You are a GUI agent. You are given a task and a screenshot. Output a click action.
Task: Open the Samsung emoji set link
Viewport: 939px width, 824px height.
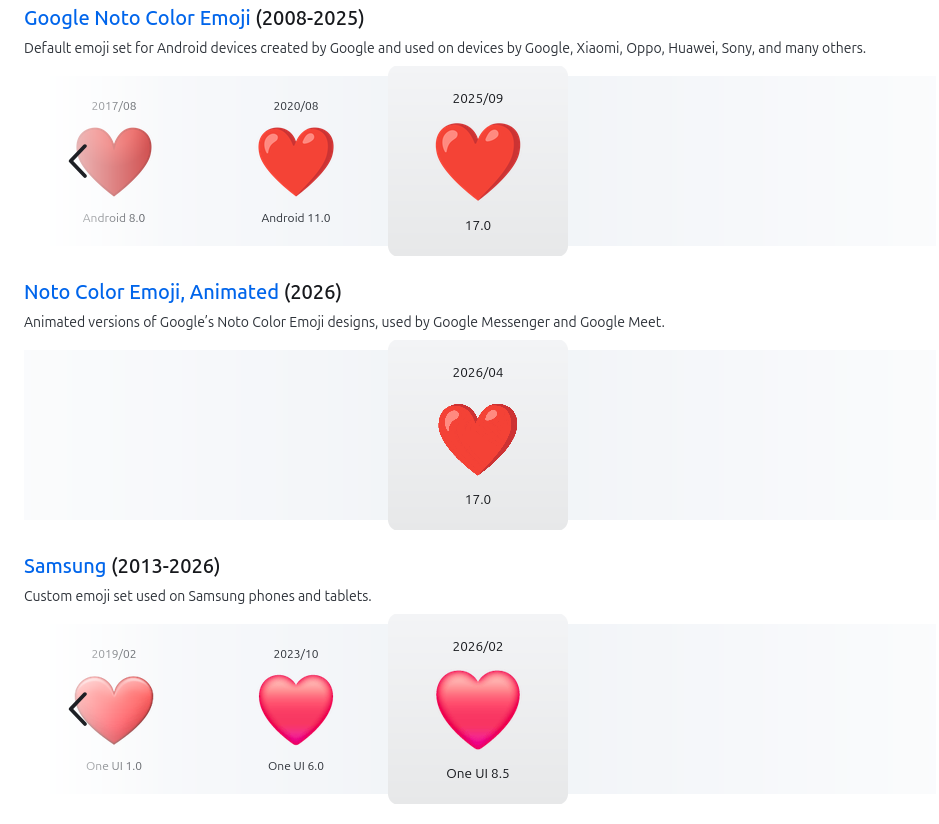coord(65,566)
